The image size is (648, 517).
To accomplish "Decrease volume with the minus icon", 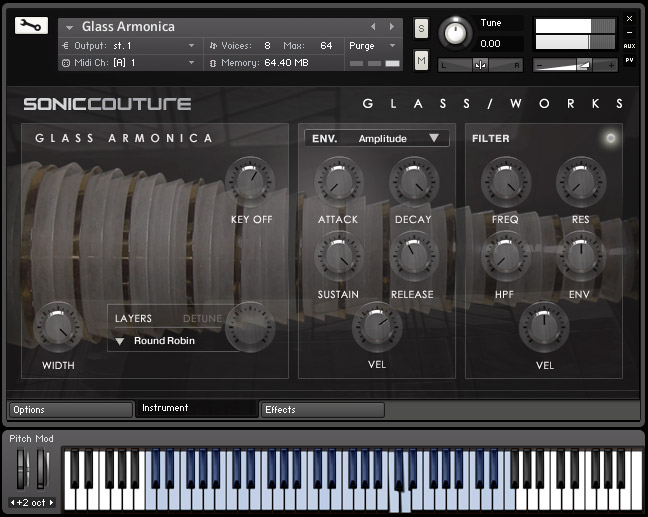I will [539, 65].
